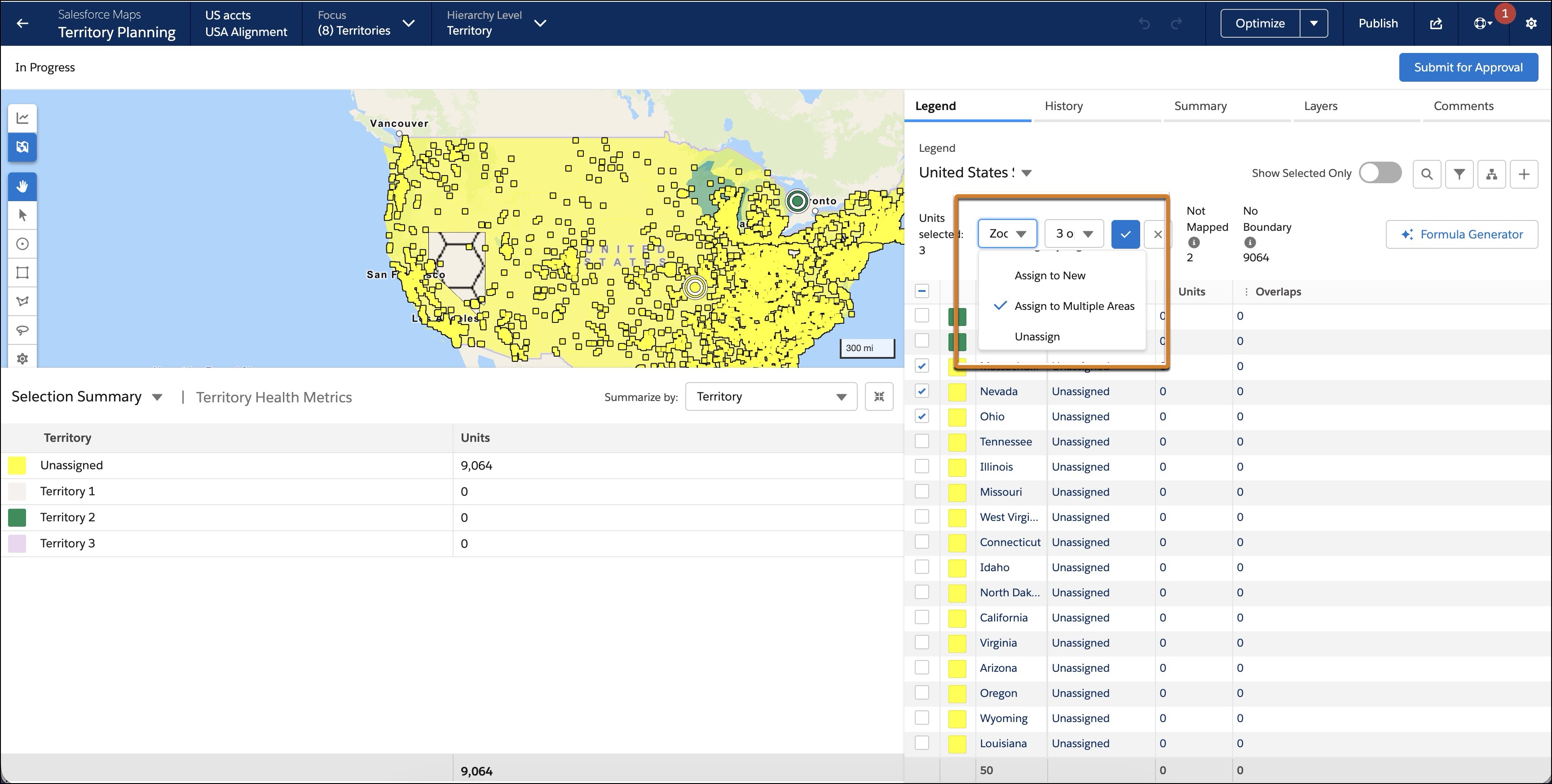Open the Optimize split-button arrow
The height and width of the screenshot is (784, 1552).
pos(1314,23)
